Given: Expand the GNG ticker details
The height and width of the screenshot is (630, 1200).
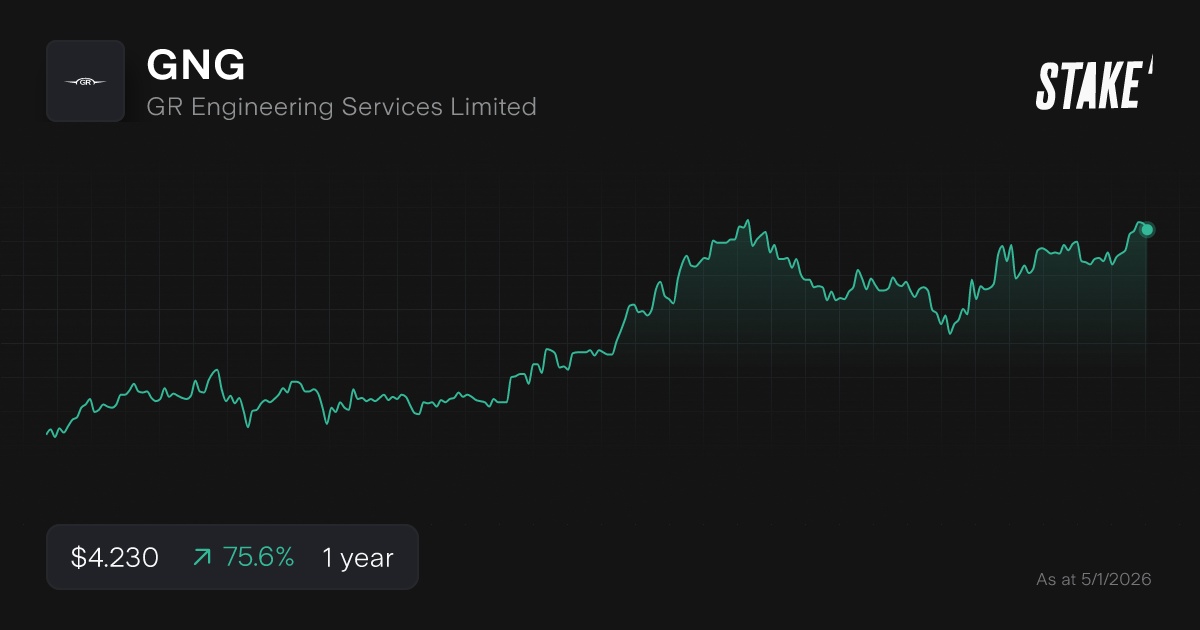Looking at the screenshot, I should (x=196, y=64).
